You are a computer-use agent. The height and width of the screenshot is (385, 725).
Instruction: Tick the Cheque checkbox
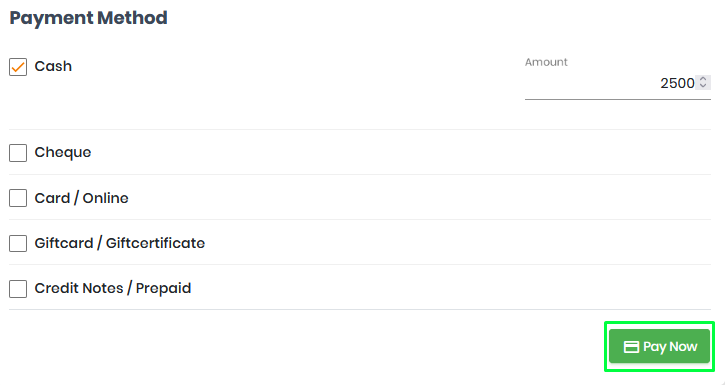[18, 153]
